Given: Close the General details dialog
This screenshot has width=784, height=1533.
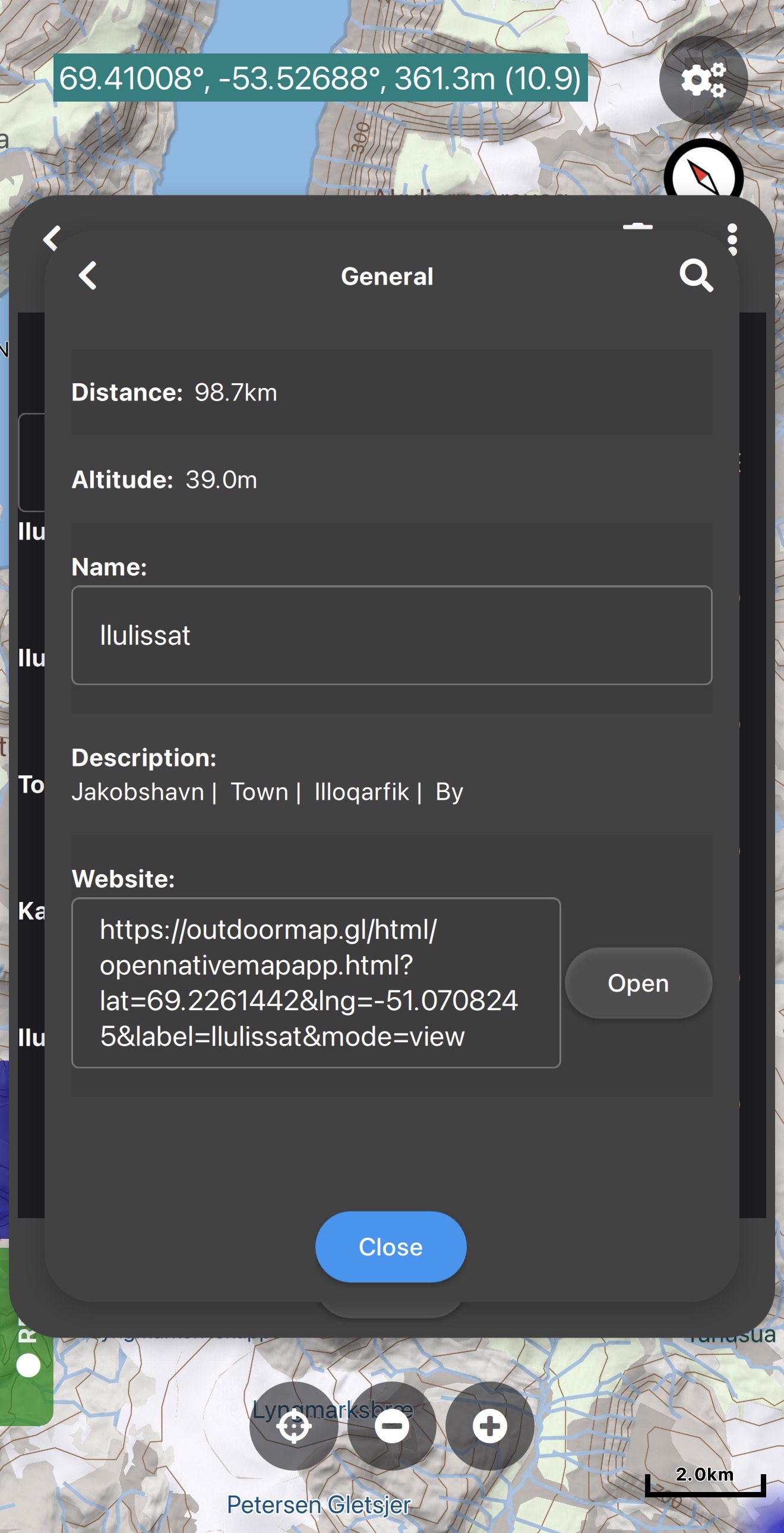Looking at the screenshot, I should pyautogui.click(x=391, y=1247).
